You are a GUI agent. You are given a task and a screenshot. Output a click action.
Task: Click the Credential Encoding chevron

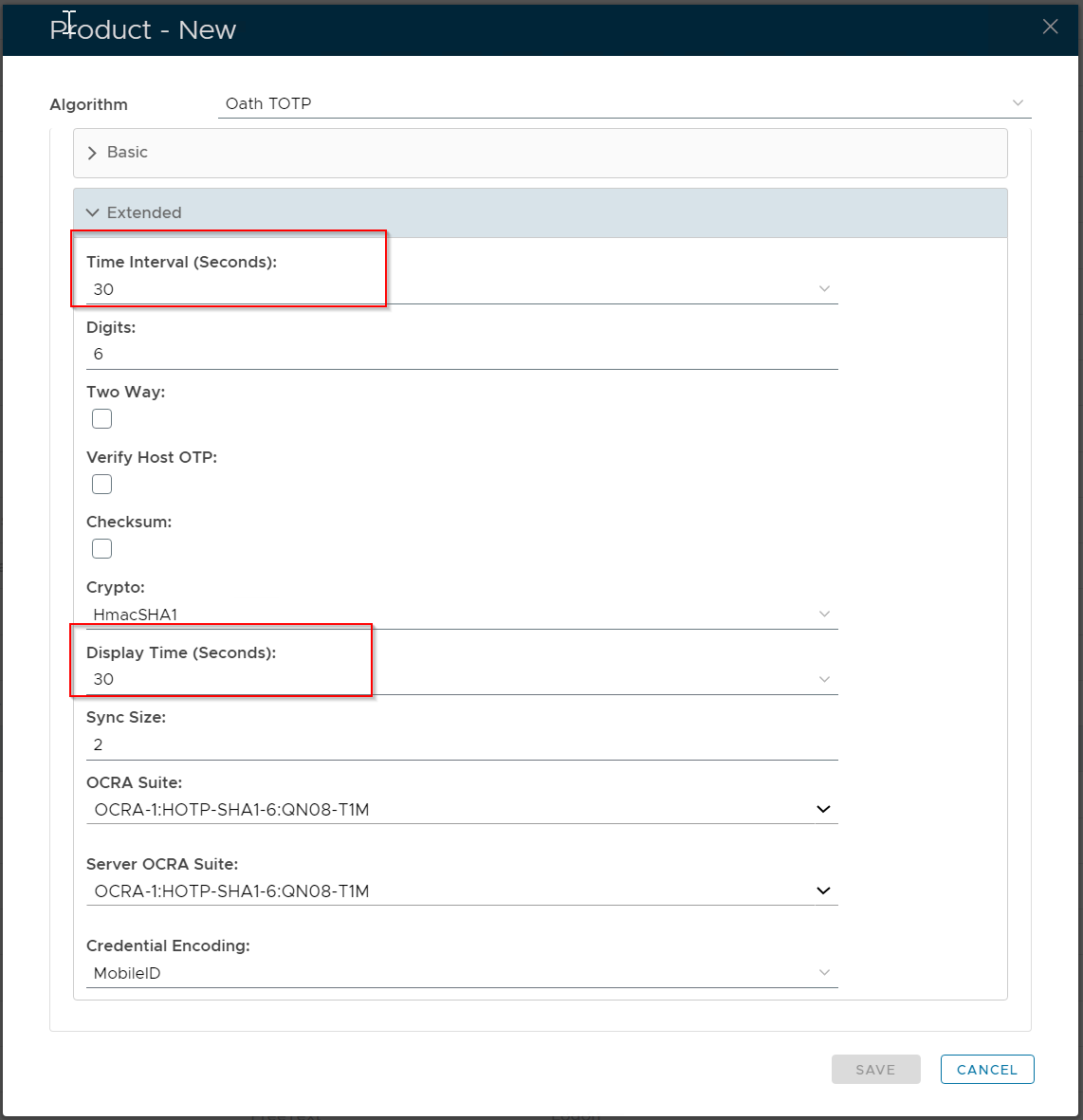click(824, 973)
